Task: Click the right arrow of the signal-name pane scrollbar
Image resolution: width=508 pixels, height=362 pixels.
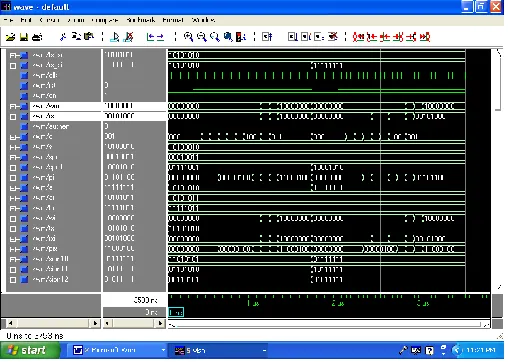Action: pyautogui.click(x=95, y=323)
